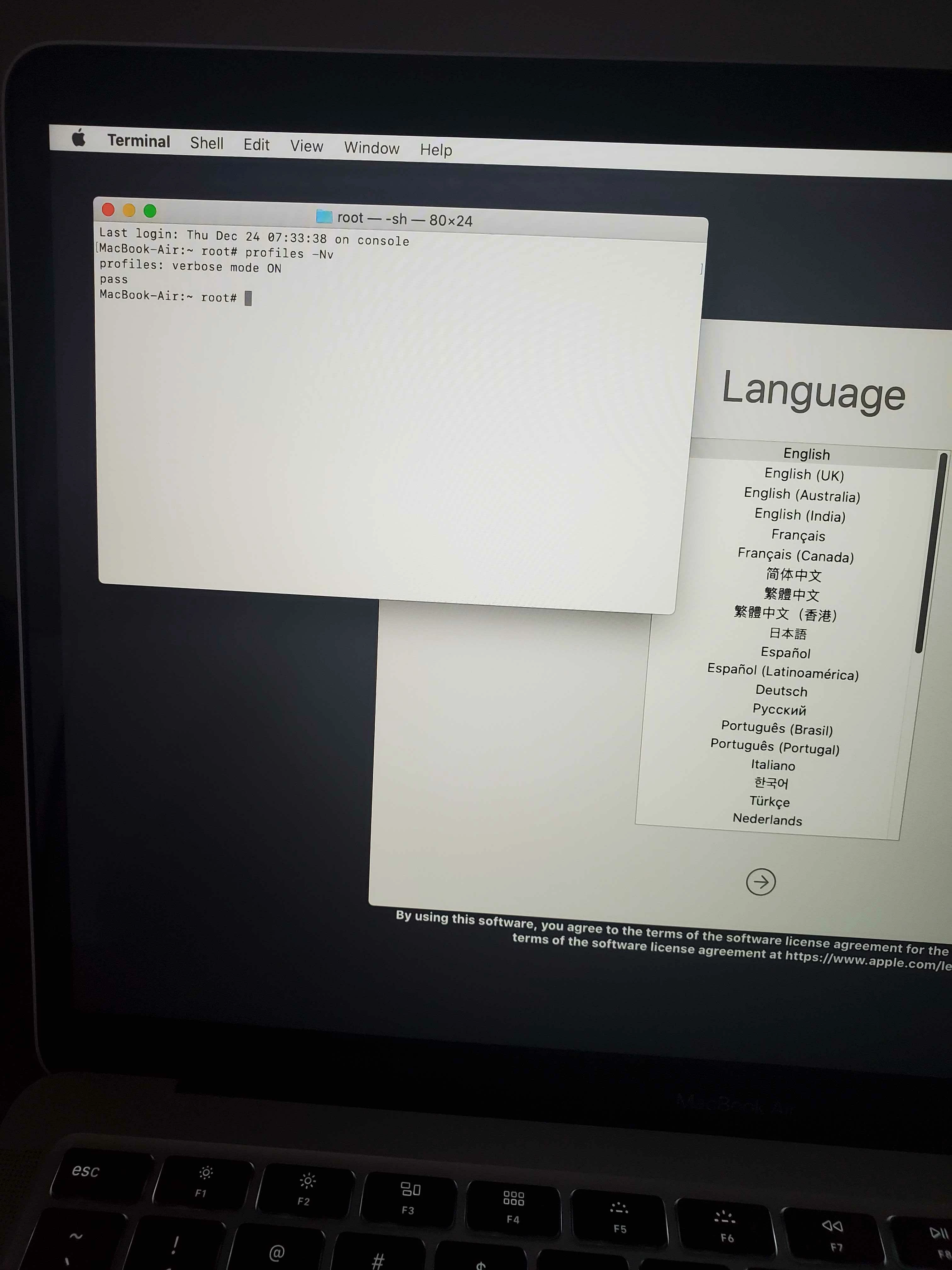
Task: Select English (India) language
Action: click(x=799, y=515)
